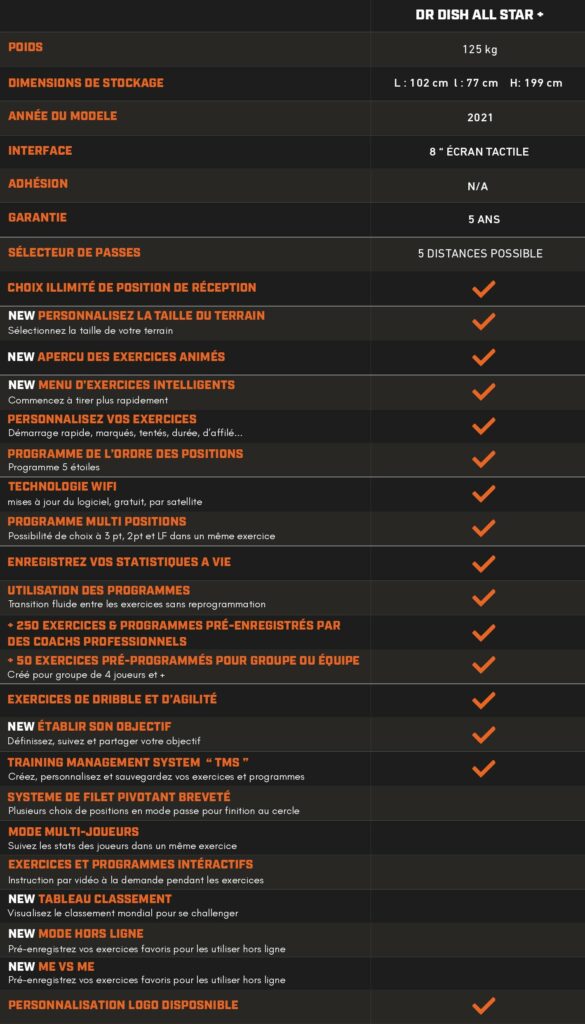The image size is (585, 1024).
Task: Click checkmark next to Exercices de Dribble
Action: [483, 700]
